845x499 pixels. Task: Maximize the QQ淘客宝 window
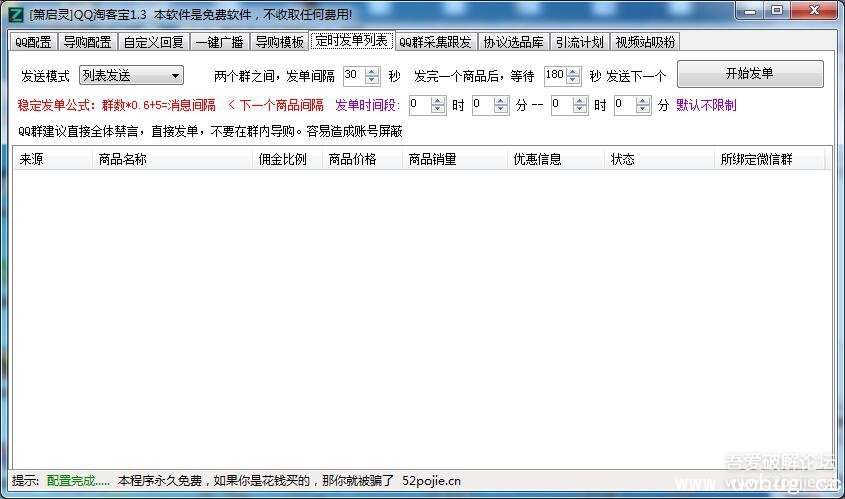777,11
